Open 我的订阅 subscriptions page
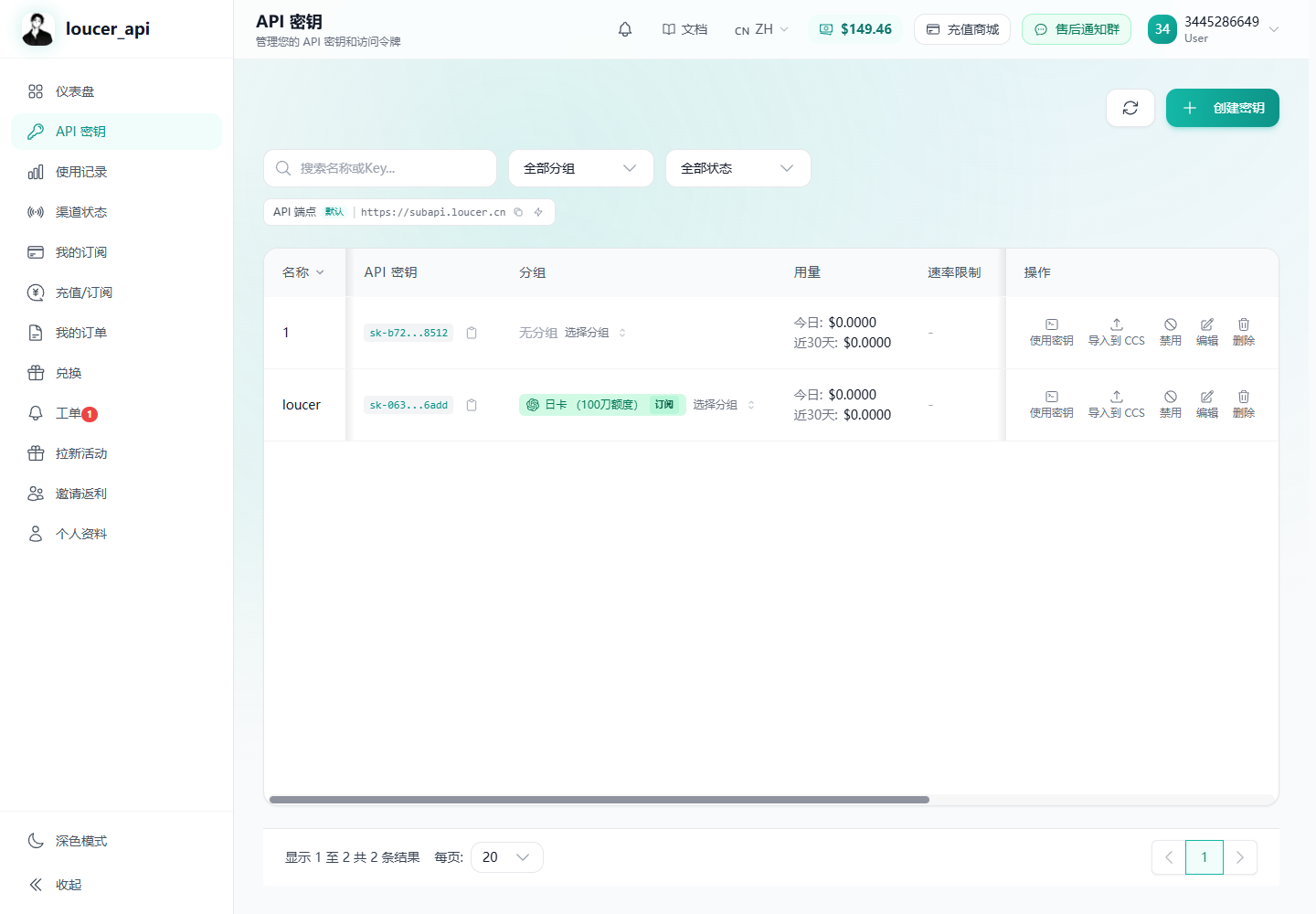The image size is (1316, 914). 116,252
